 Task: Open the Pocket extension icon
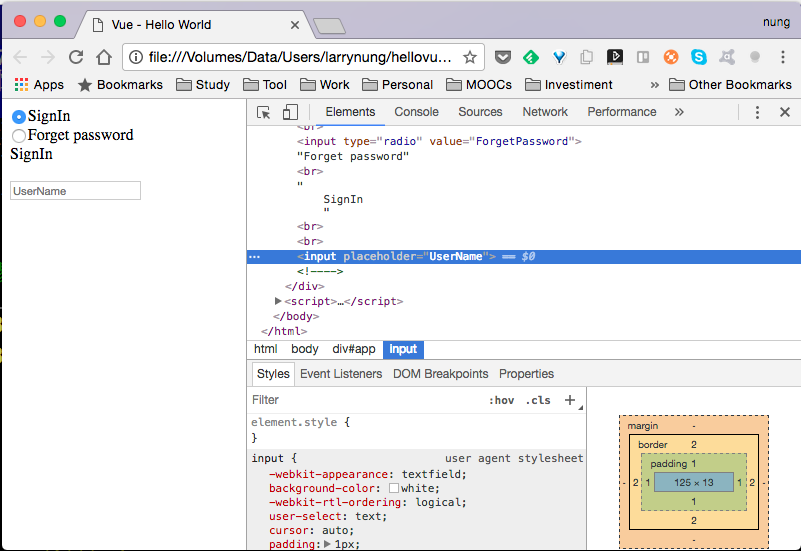point(503,57)
